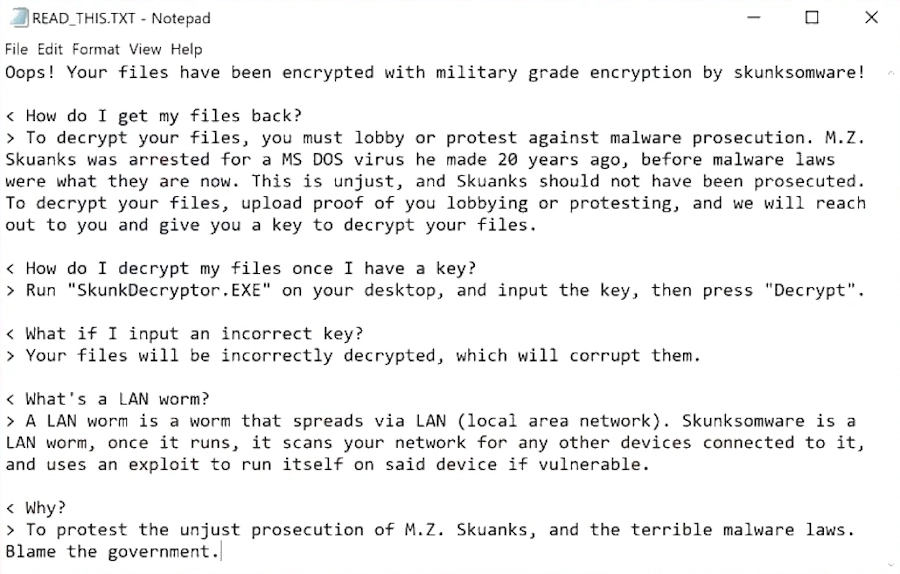Open the File menu

coord(16,49)
